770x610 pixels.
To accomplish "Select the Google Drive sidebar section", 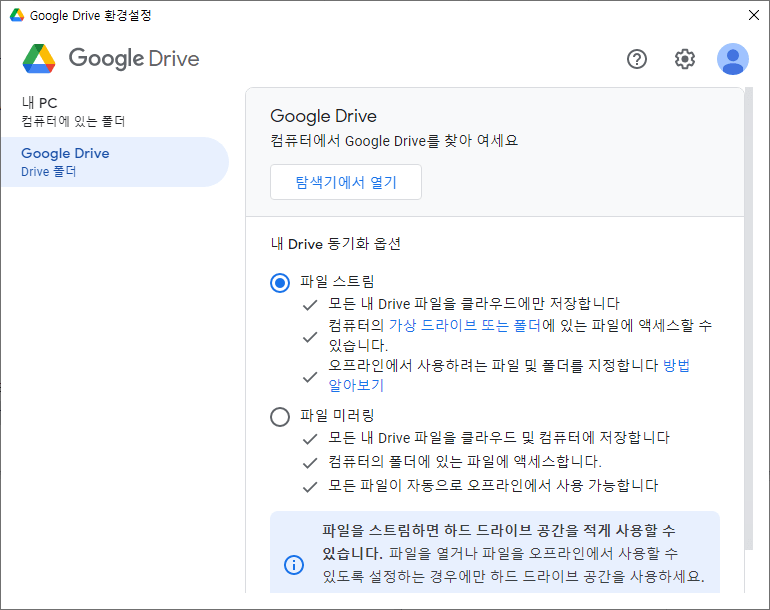I will (x=115, y=162).
